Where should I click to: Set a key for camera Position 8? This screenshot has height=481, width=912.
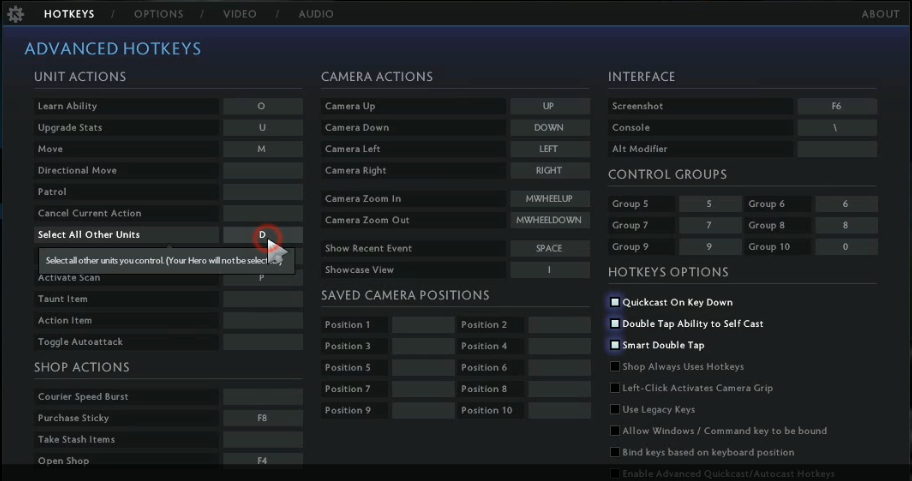point(559,389)
